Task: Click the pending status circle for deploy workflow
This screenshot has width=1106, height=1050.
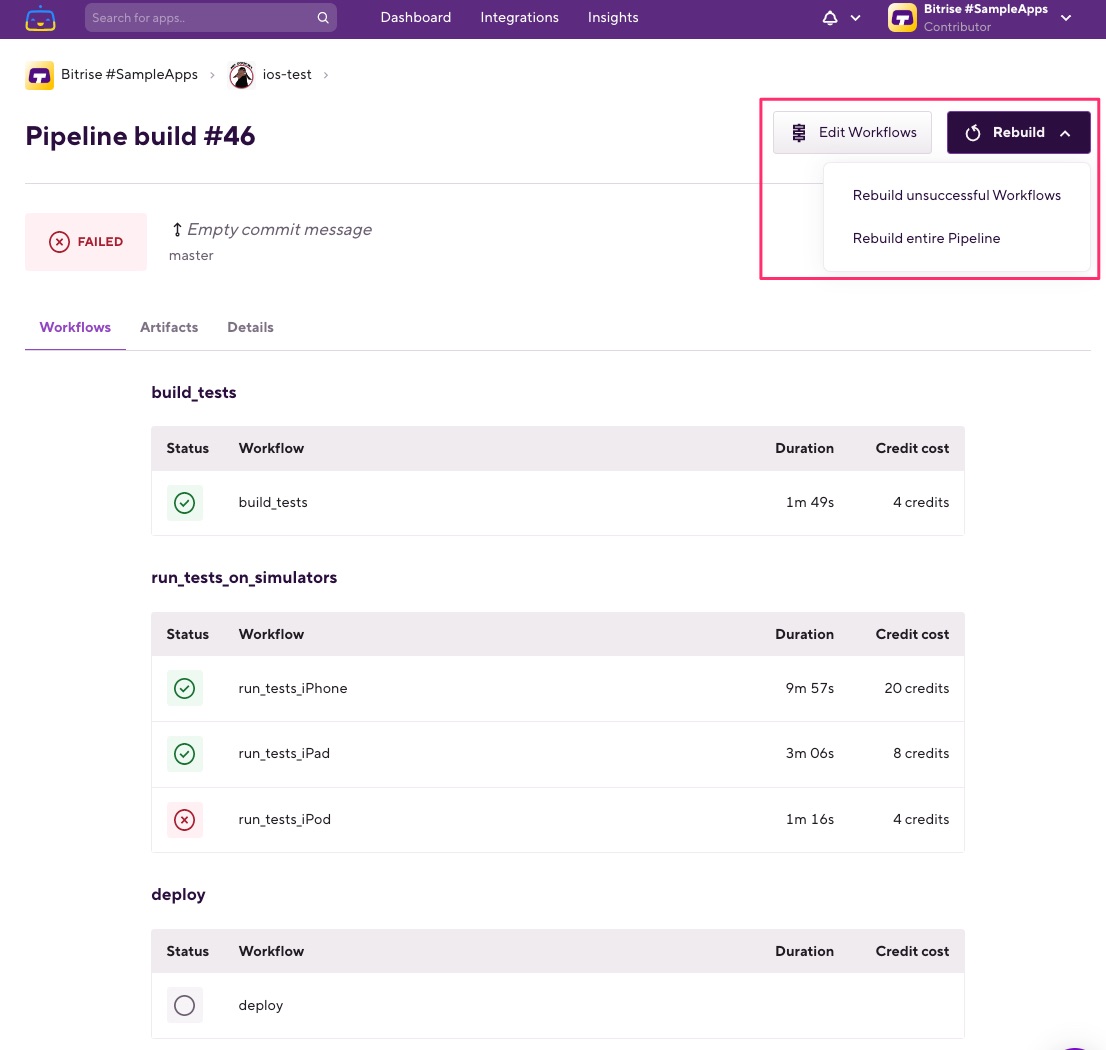Action: [x=184, y=1005]
